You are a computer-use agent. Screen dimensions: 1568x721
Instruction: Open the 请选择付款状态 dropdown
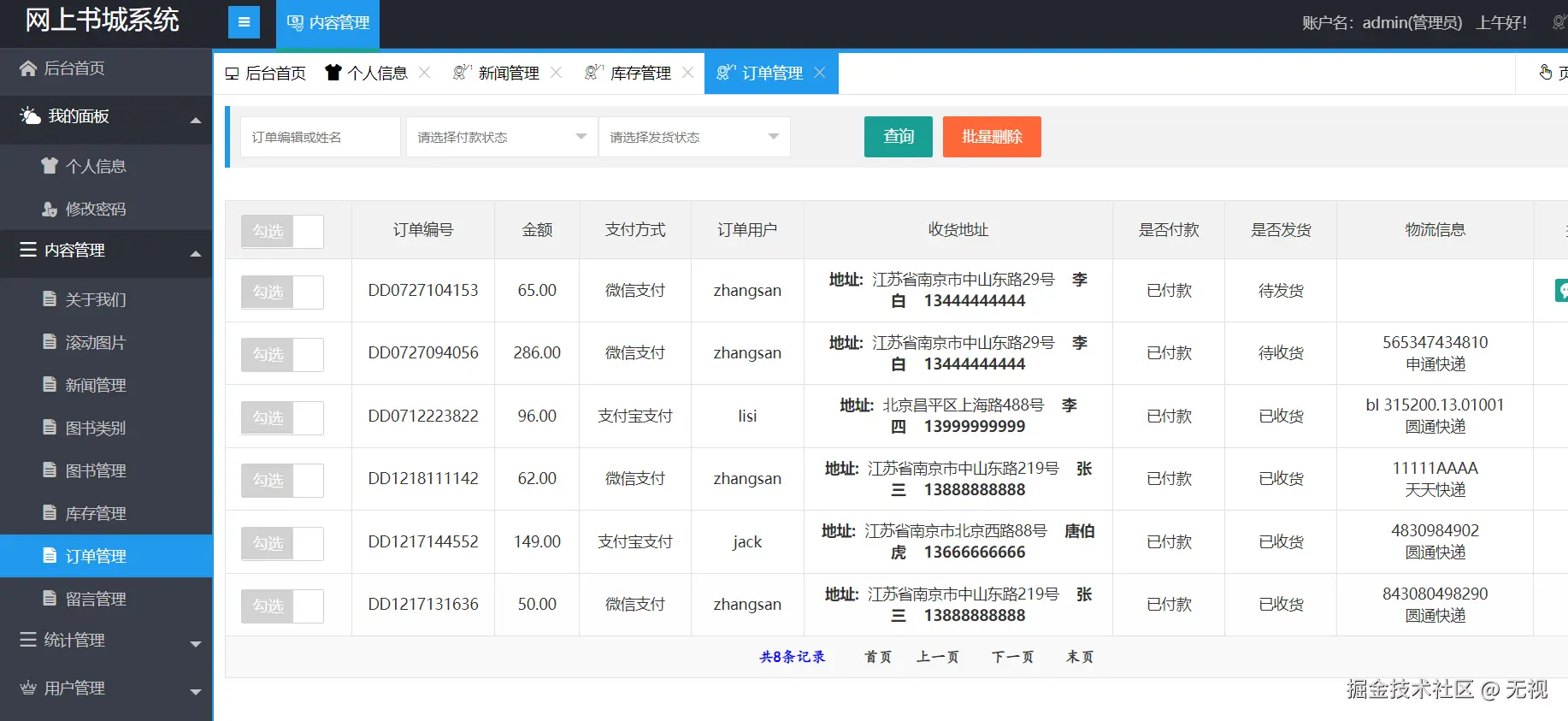502,137
